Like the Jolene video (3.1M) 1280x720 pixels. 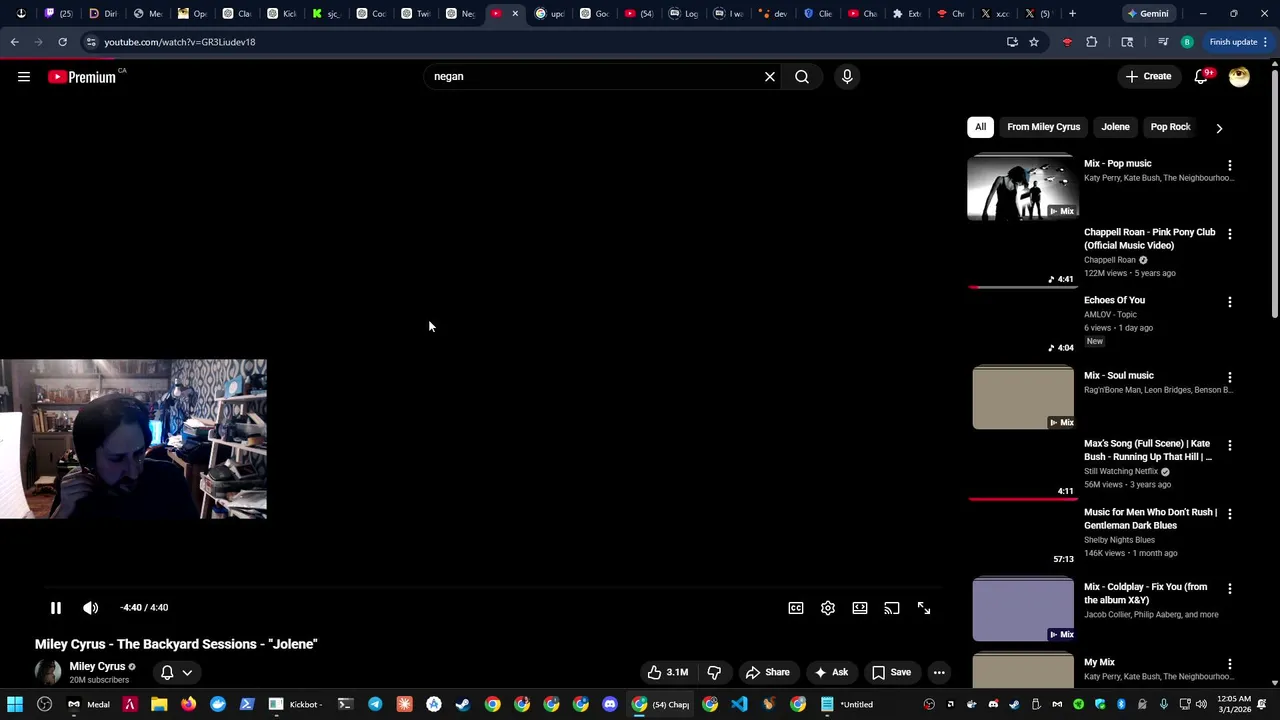(x=667, y=673)
